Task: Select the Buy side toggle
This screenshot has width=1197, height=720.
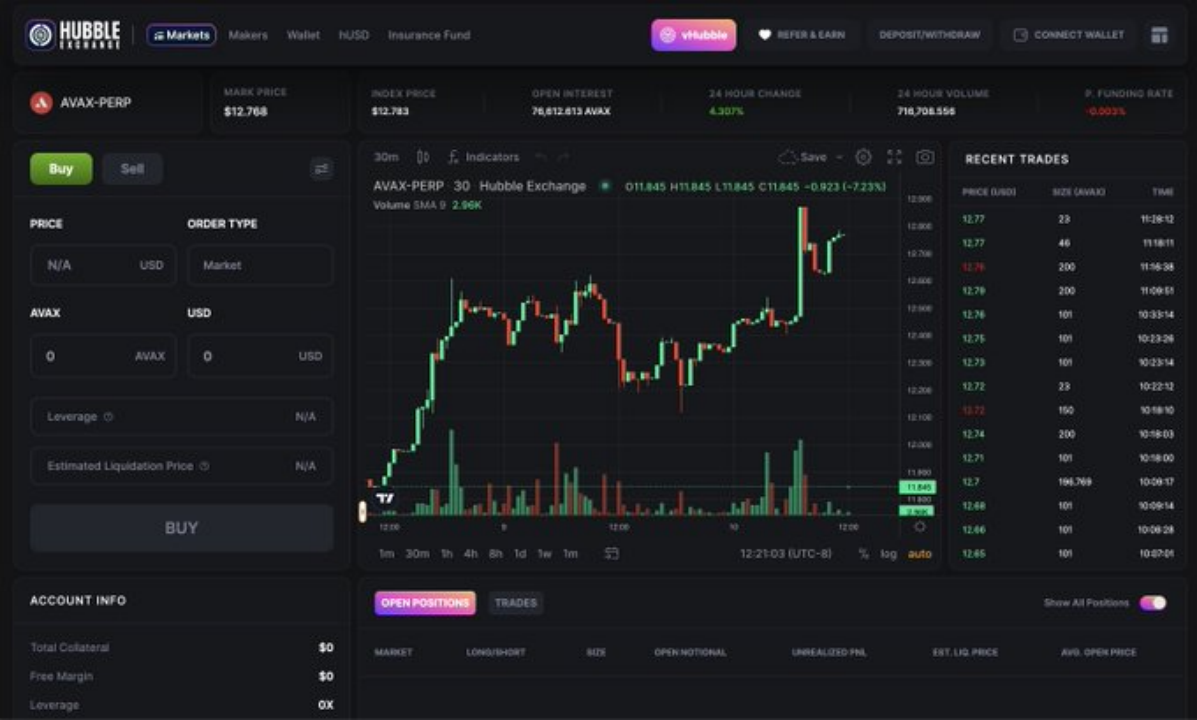Action: click(61, 169)
